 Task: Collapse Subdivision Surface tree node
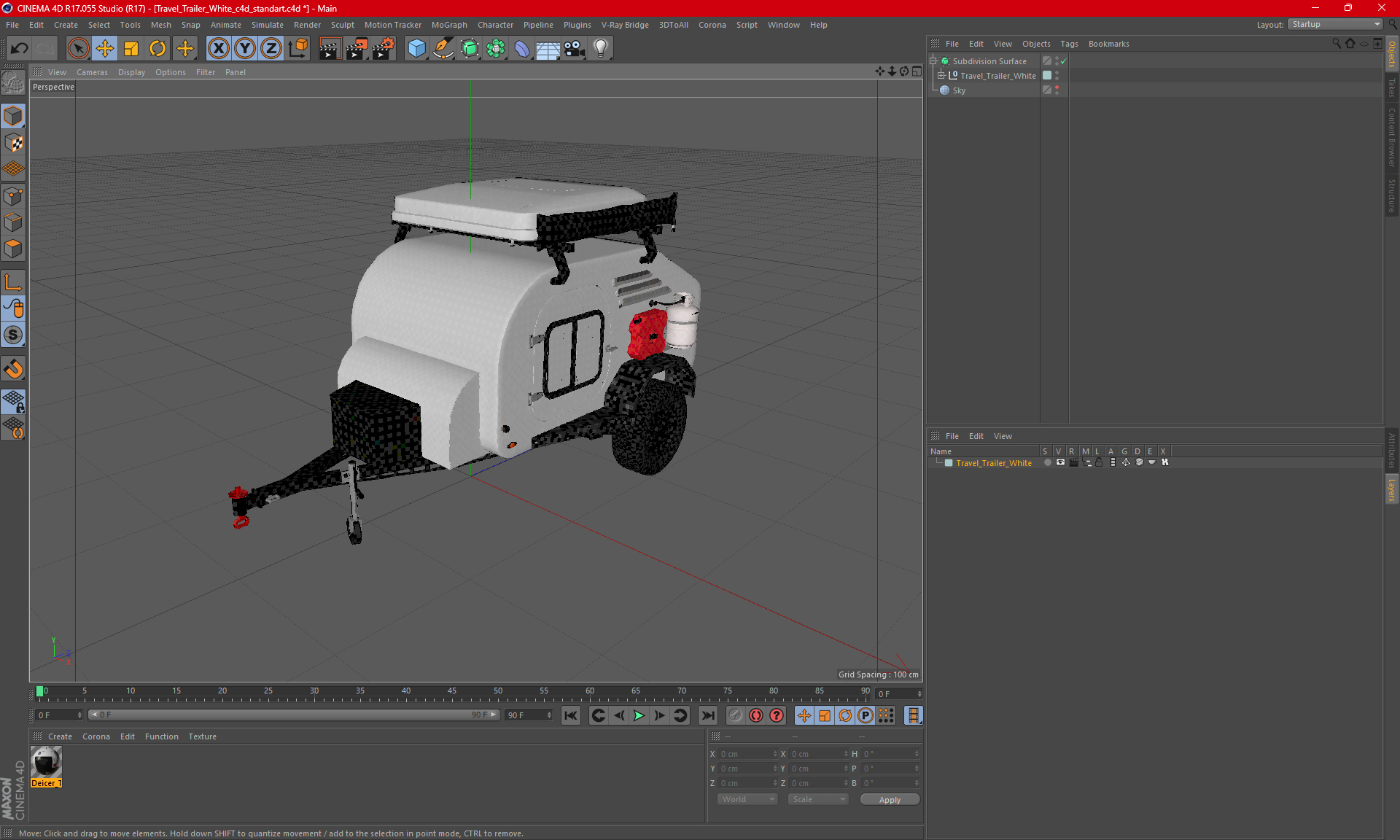point(933,61)
